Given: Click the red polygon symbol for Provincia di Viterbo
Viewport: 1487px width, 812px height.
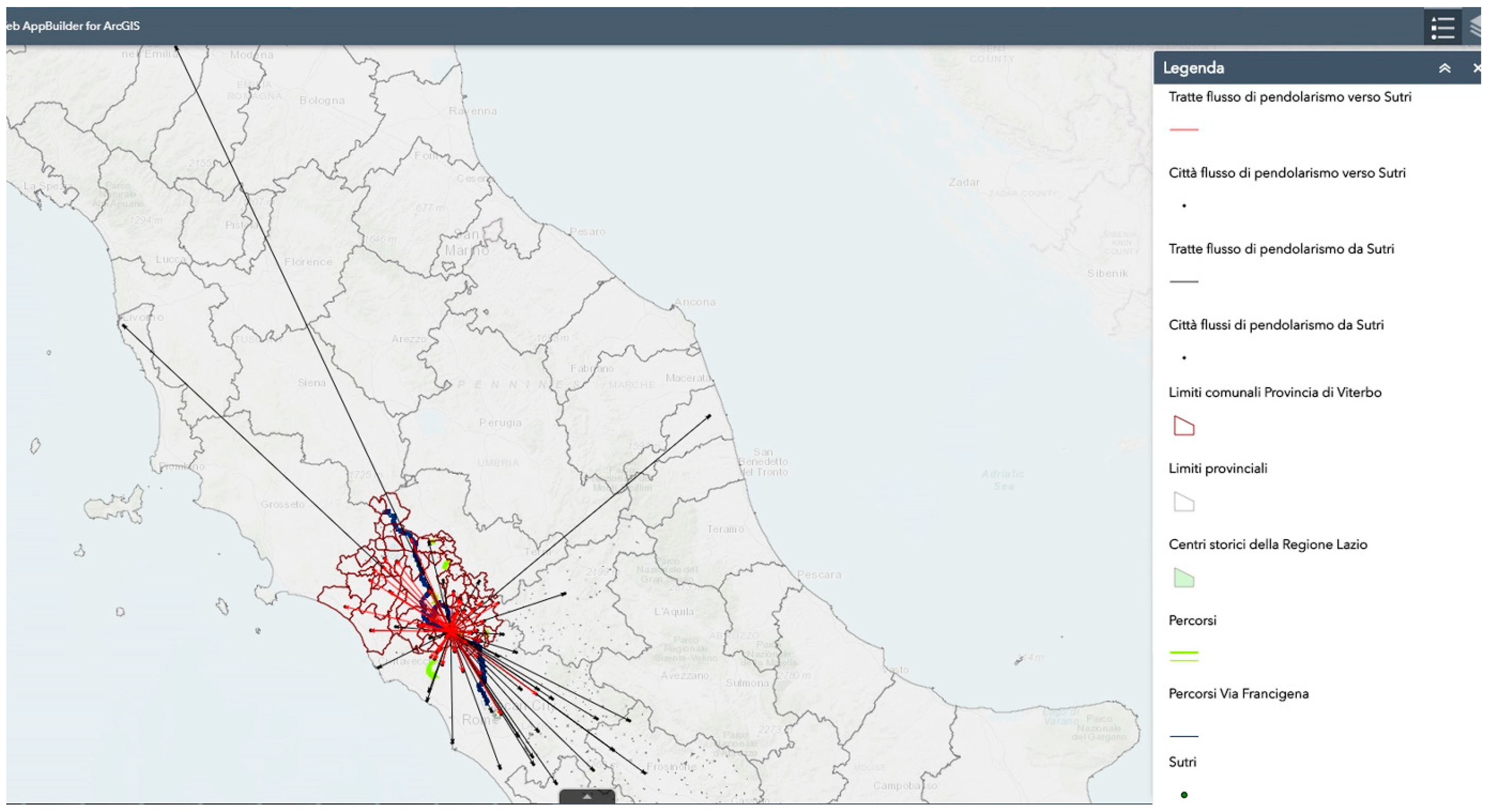Looking at the screenshot, I should tap(1183, 426).
